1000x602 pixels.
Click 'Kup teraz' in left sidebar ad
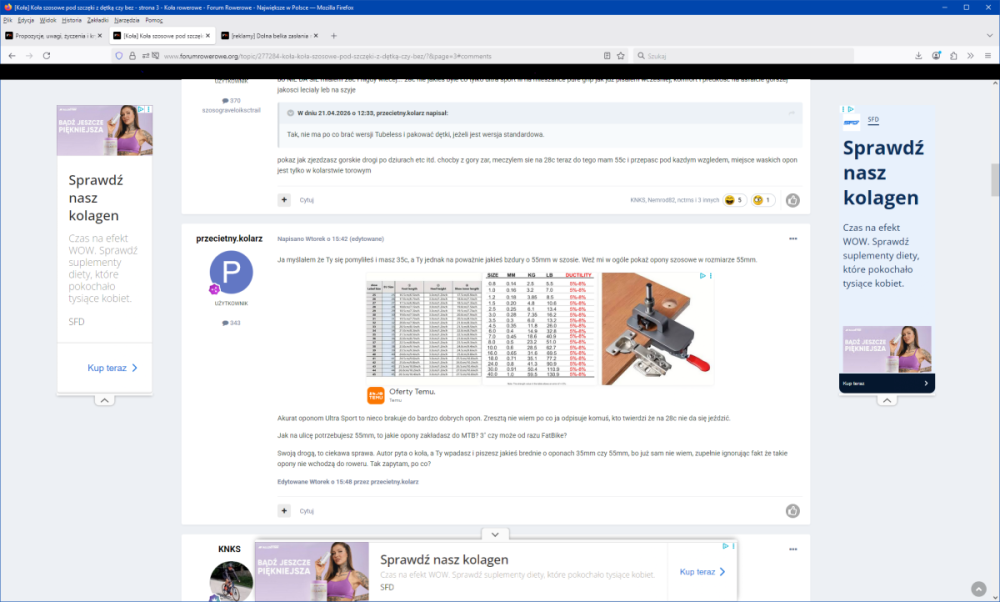point(111,368)
